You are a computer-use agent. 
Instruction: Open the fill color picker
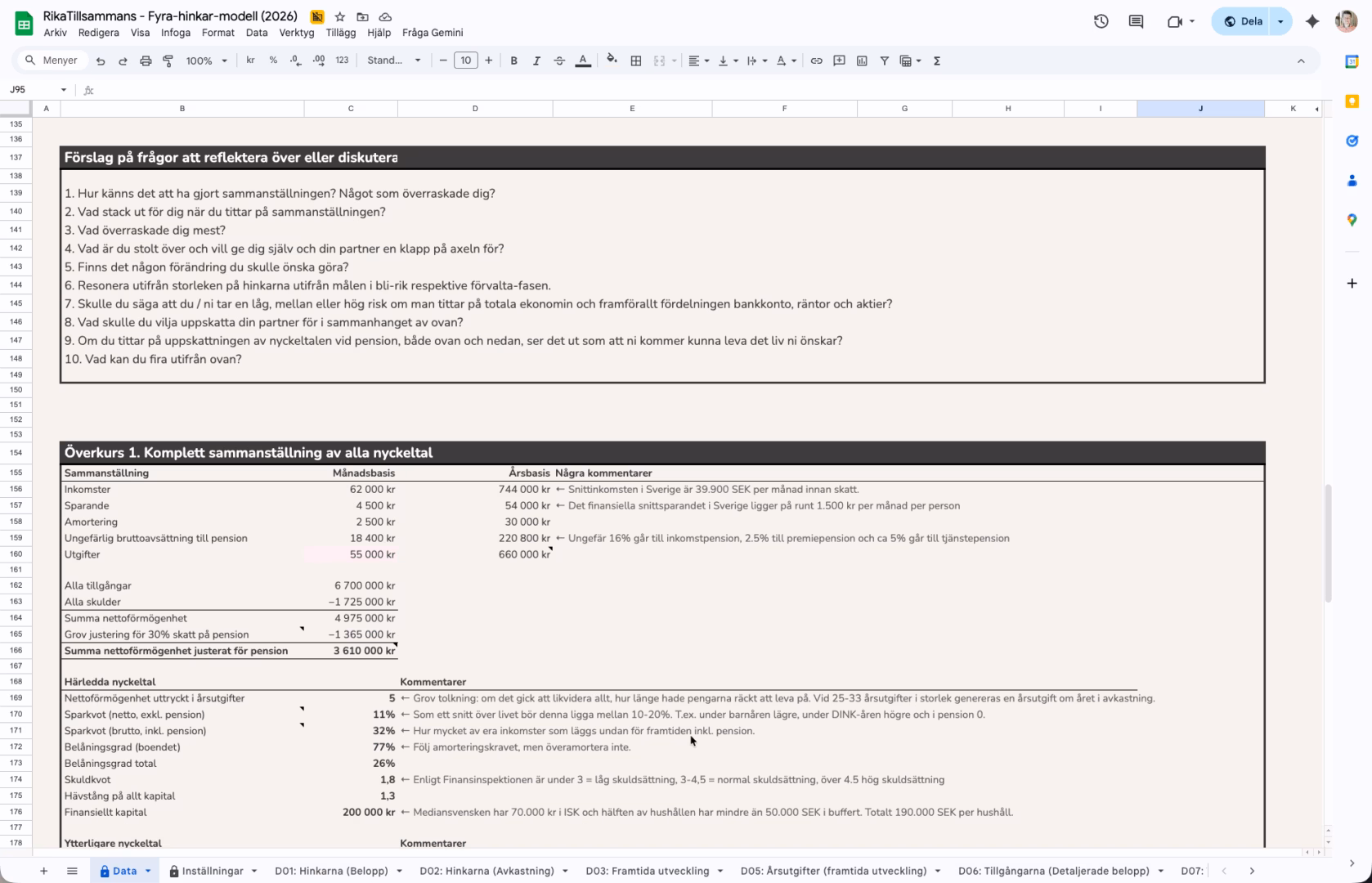point(612,61)
